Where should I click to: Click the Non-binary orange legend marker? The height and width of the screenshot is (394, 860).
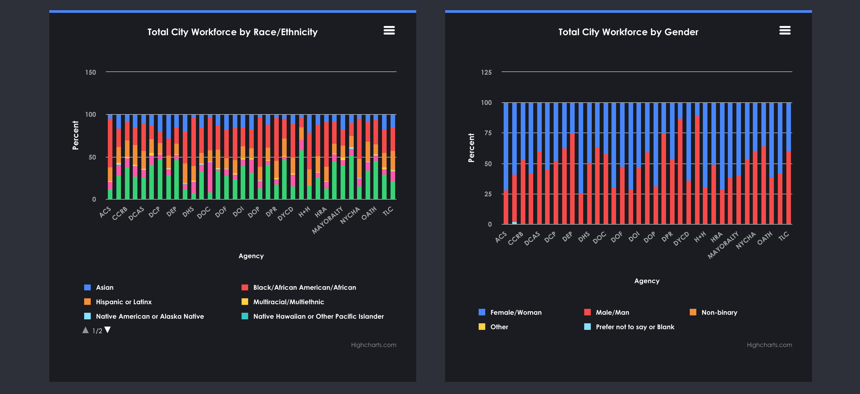(693, 312)
